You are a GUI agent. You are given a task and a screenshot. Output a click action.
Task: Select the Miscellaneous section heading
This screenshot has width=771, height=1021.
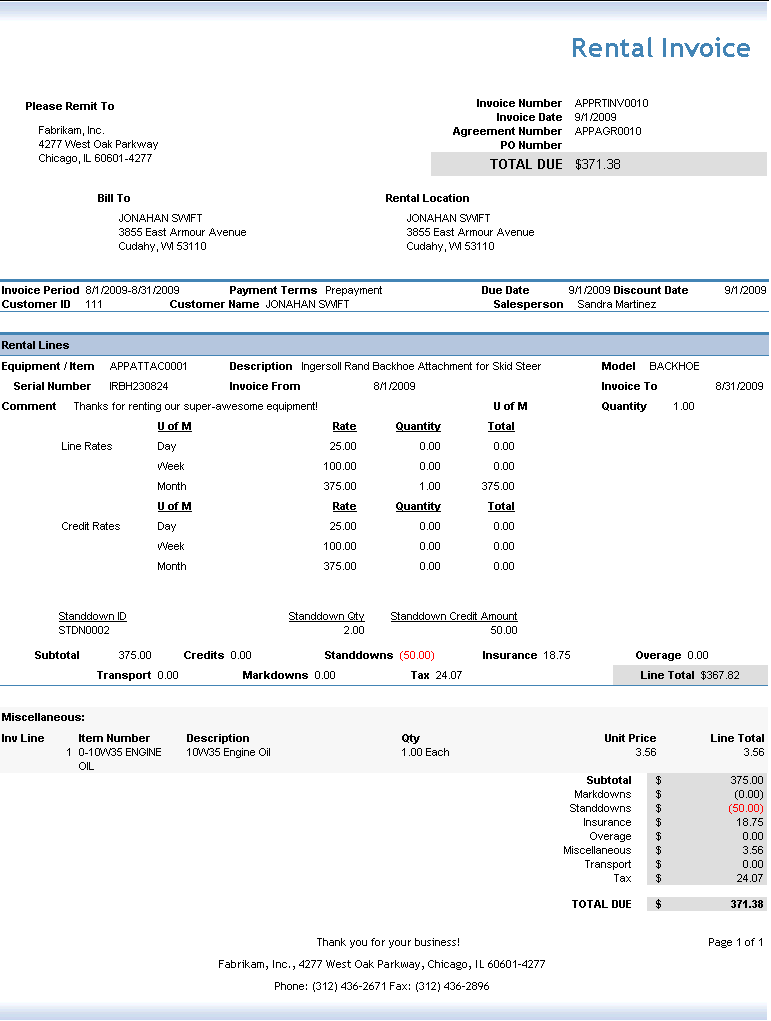coord(43,717)
